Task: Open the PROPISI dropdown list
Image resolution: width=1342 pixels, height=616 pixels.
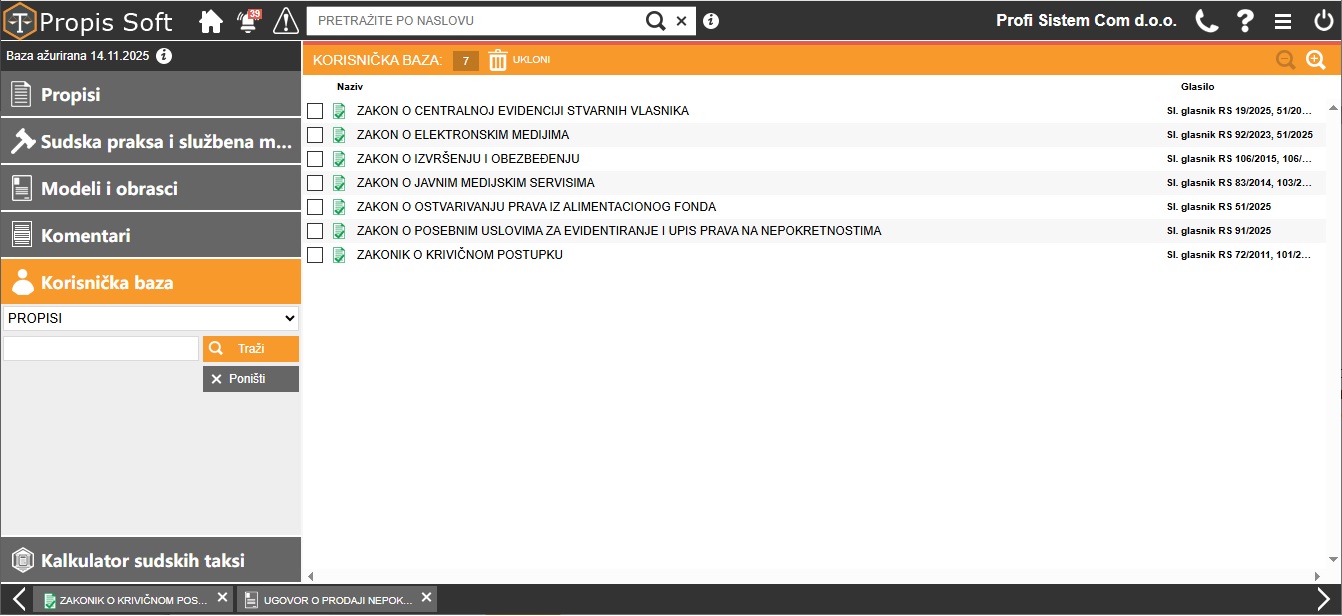Action: point(151,318)
